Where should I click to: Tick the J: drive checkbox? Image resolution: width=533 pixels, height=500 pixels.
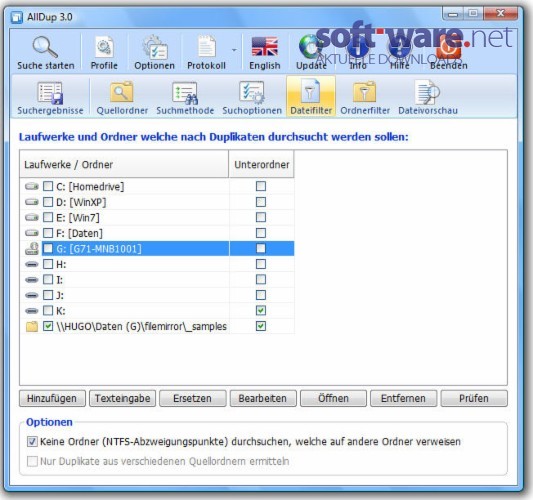pyautogui.click(x=48, y=295)
